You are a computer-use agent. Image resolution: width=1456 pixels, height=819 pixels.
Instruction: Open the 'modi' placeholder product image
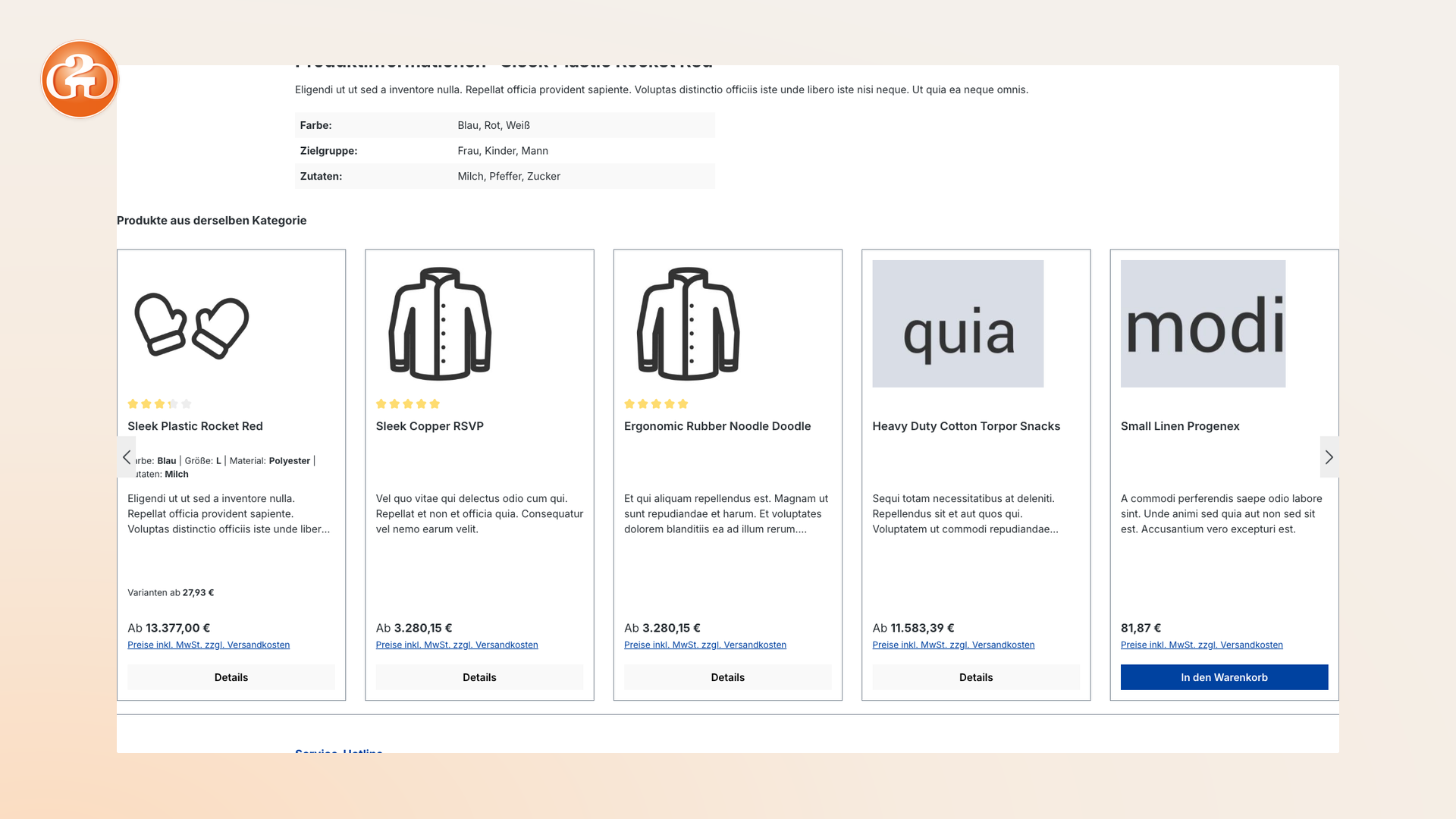[1203, 324]
